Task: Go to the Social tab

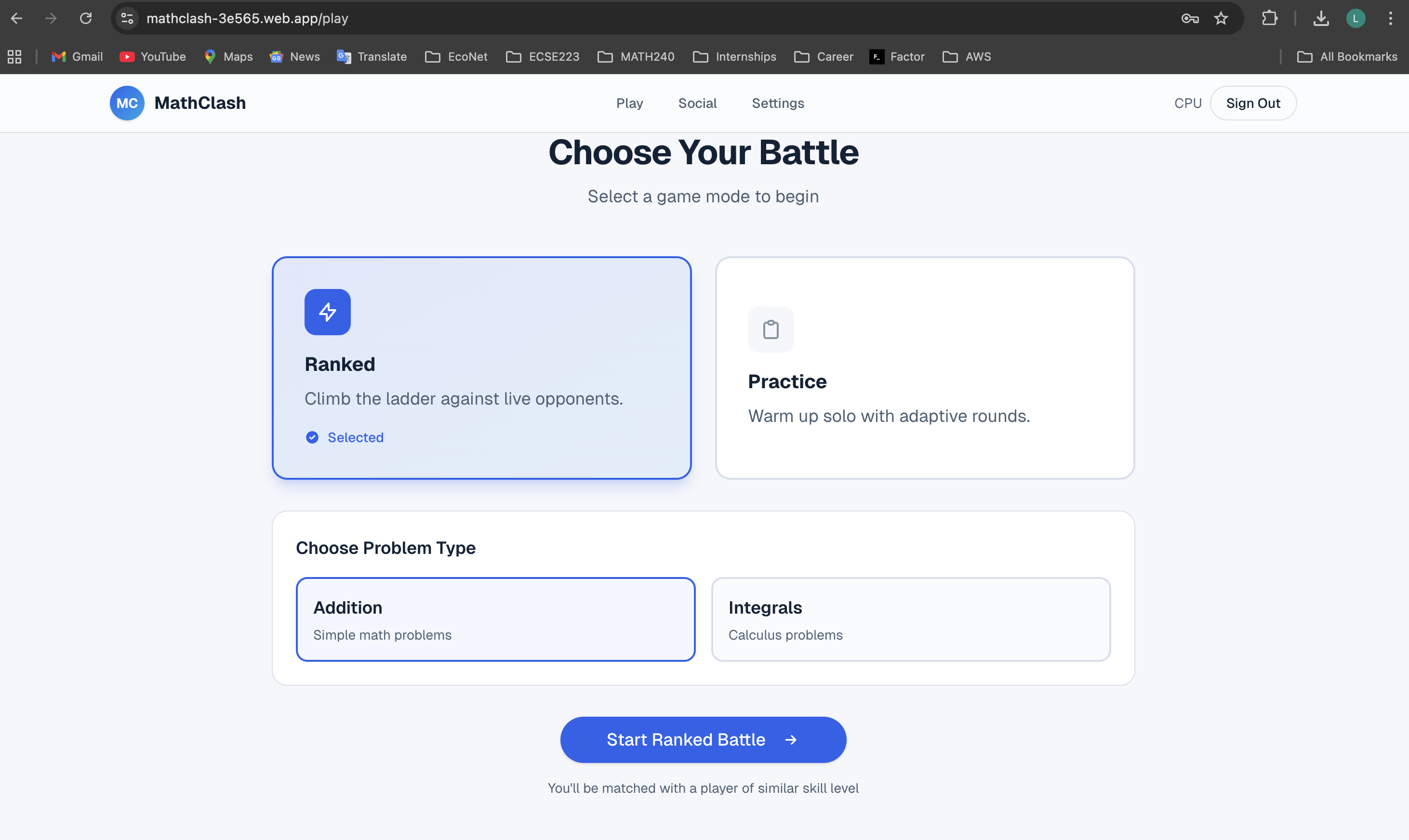Action: (x=697, y=103)
